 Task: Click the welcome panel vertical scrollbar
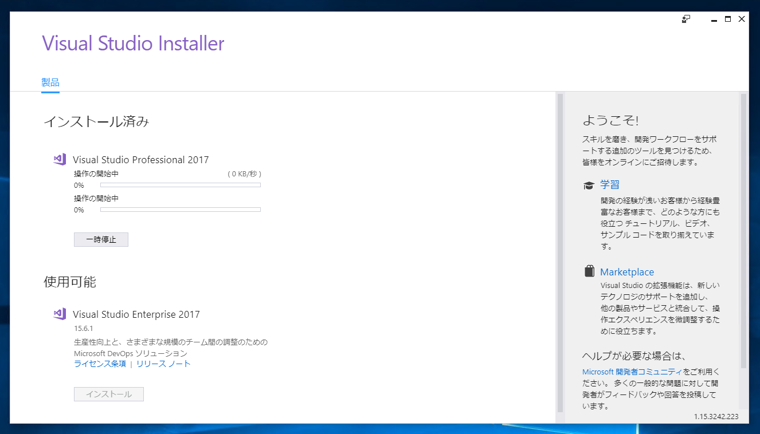744,230
